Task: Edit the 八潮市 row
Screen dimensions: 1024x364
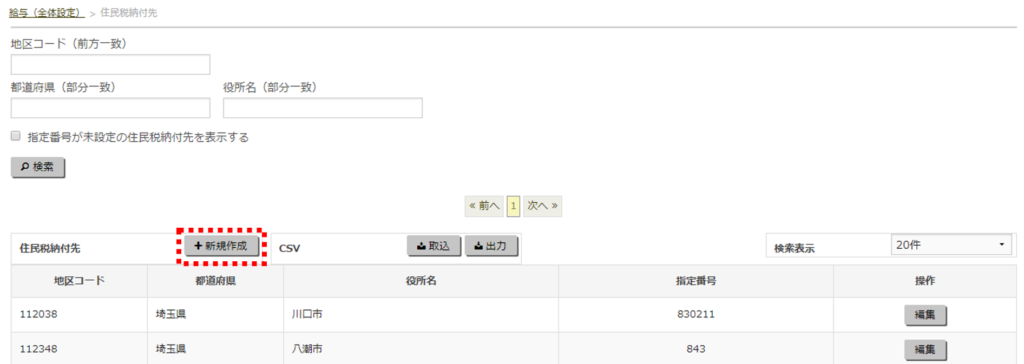Action: 925,349
